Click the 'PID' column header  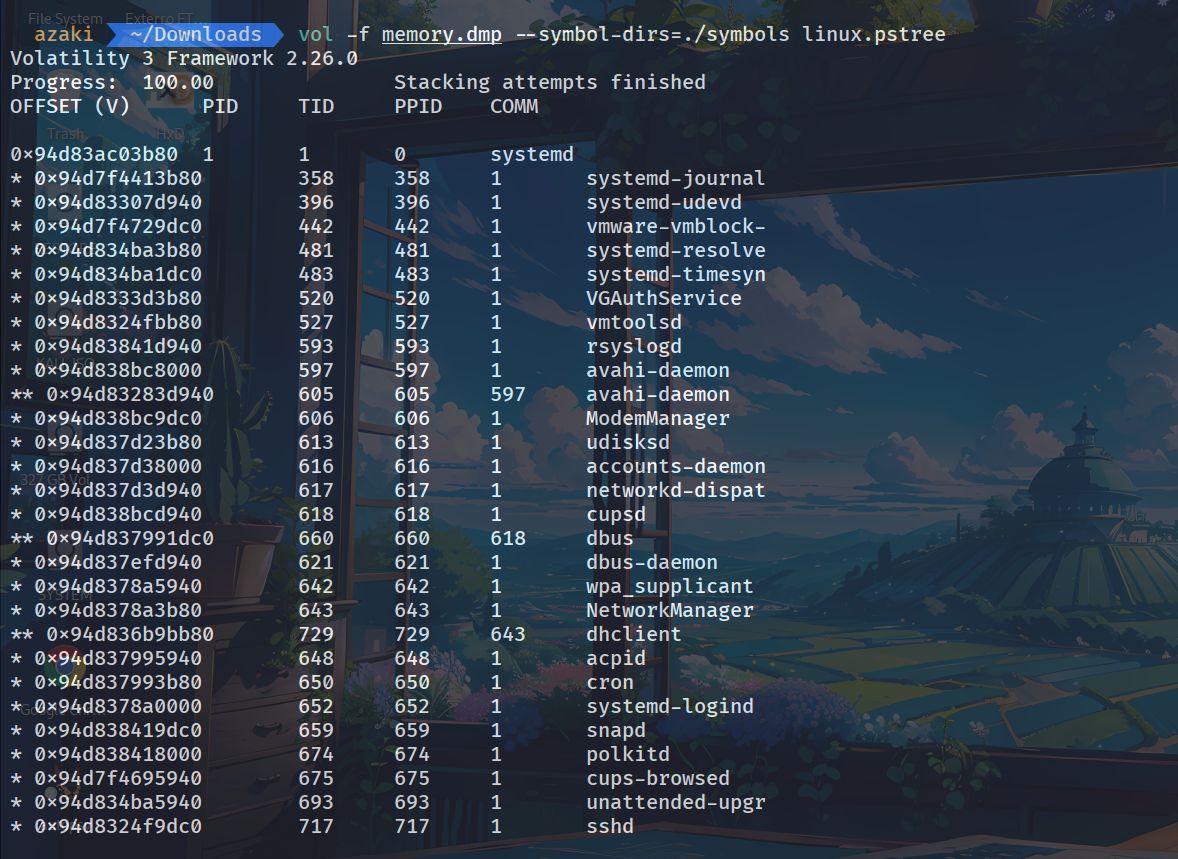pyautogui.click(x=220, y=107)
